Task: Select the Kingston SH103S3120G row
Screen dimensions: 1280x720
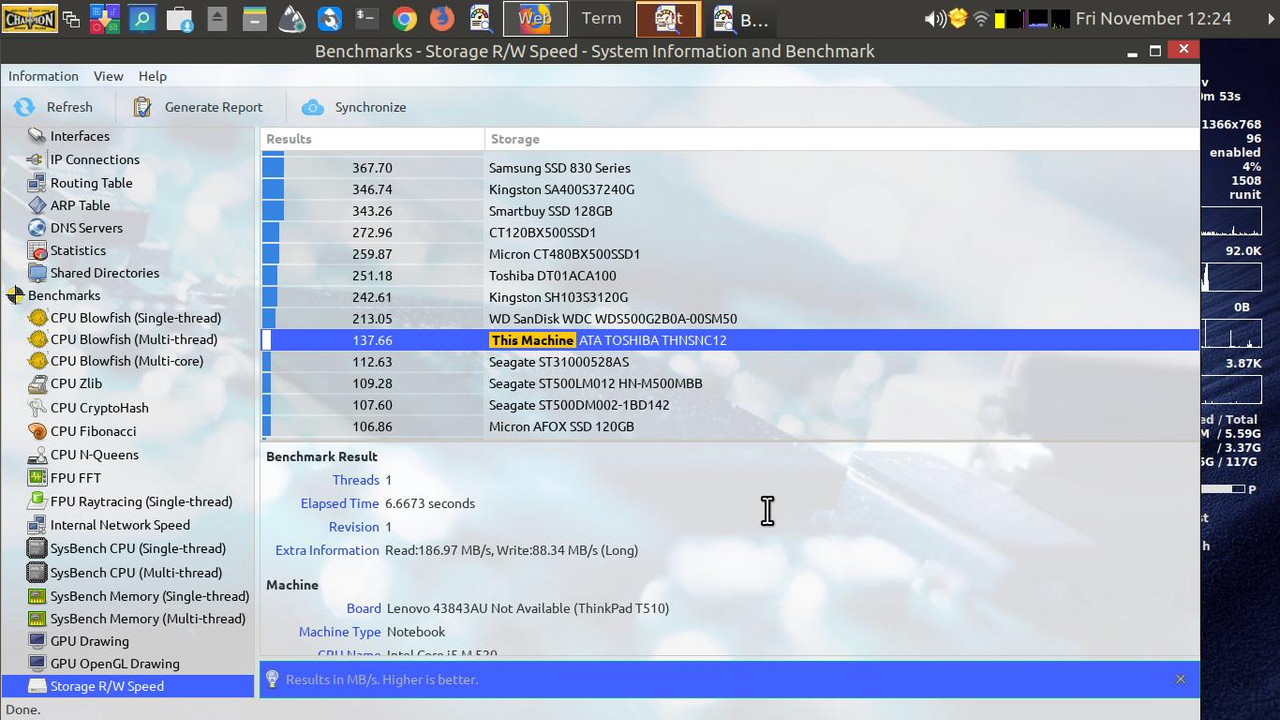Action: (730, 297)
